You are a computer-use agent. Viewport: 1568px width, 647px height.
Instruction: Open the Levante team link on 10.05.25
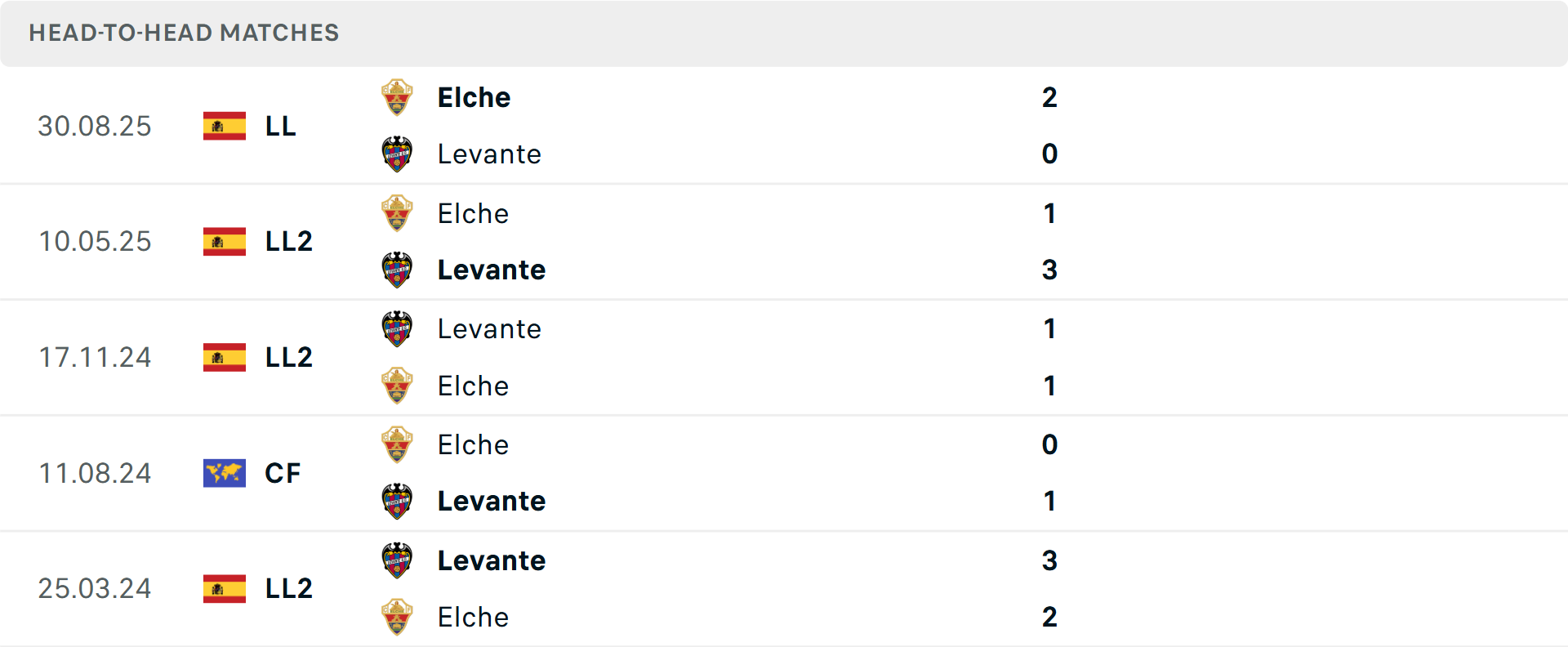click(x=491, y=270)
